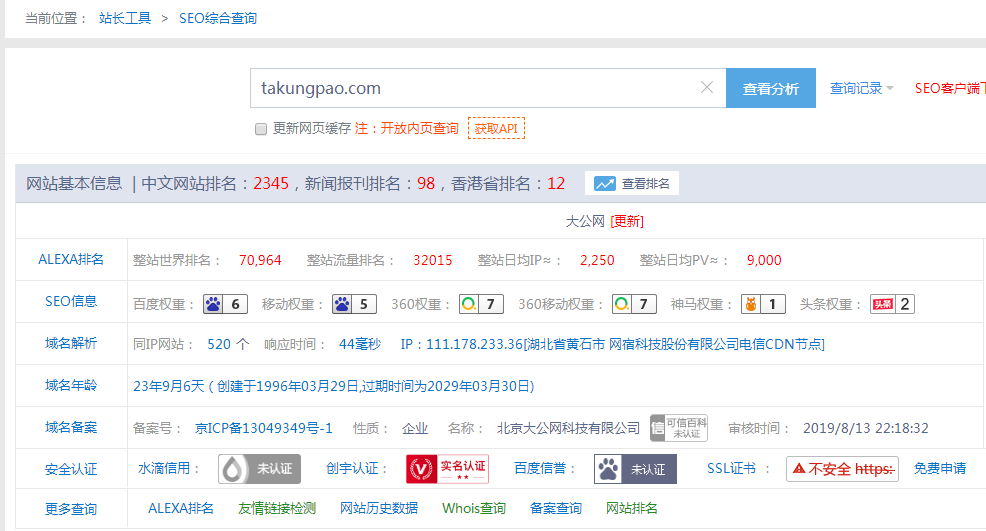Select the 域名备案 row label

(x=71, y=427)
